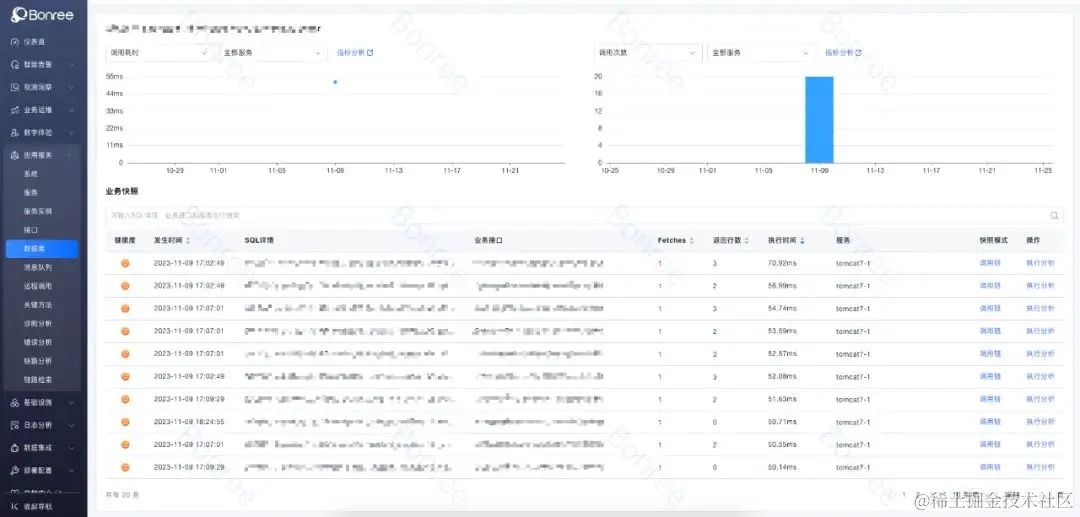Sort by 发生时间 using its sort arrows
The width and height of the screenshot is (1080, 517).
tap(188, 241)
